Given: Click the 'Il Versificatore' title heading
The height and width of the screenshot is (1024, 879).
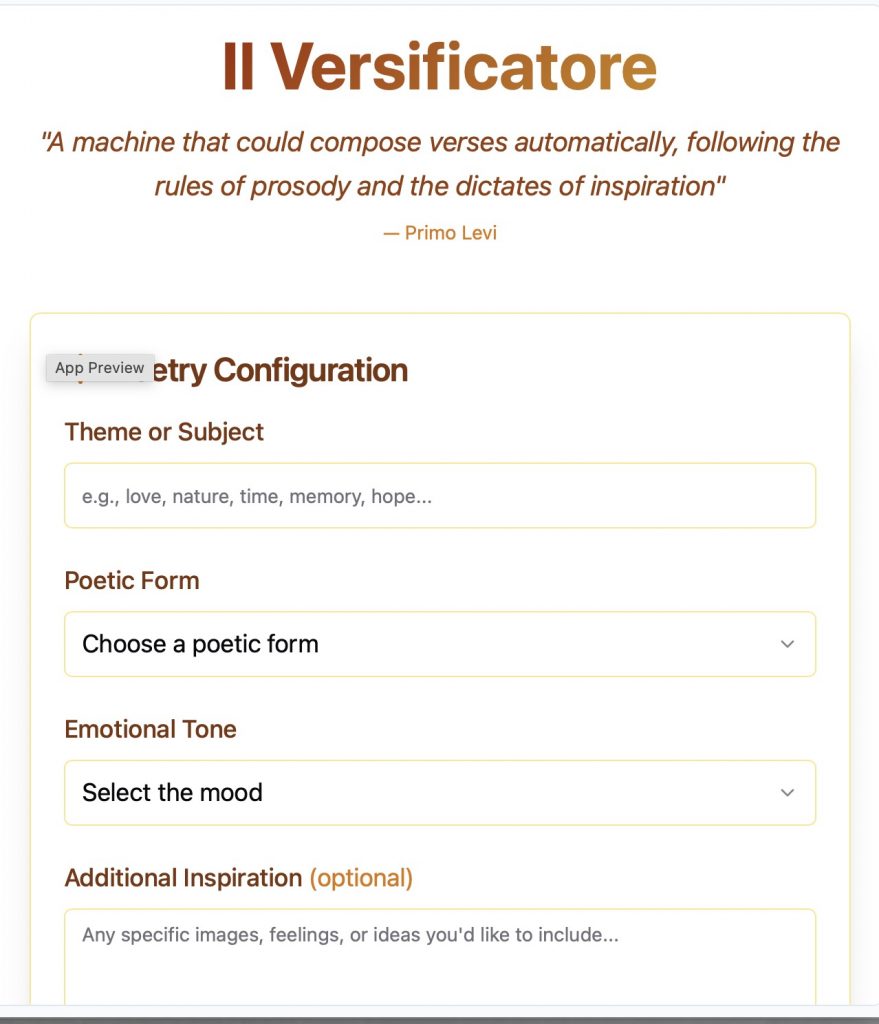Looking at the screenshot, I should (439, 68).
